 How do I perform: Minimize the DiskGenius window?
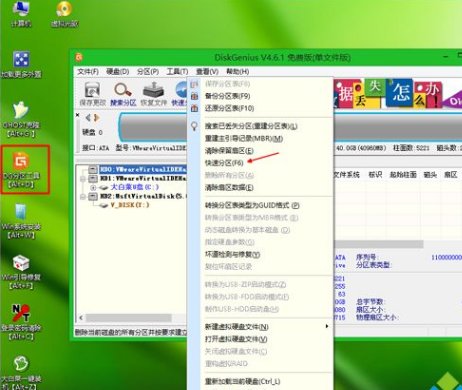point(446,57)
